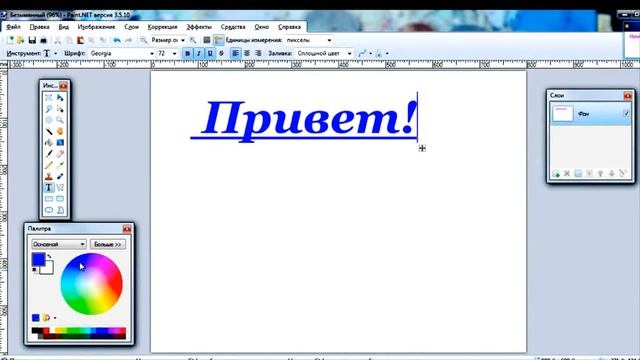Set text alignment to center
The height and width of the screenshot is (360, 640).
[x=247, y=53]
